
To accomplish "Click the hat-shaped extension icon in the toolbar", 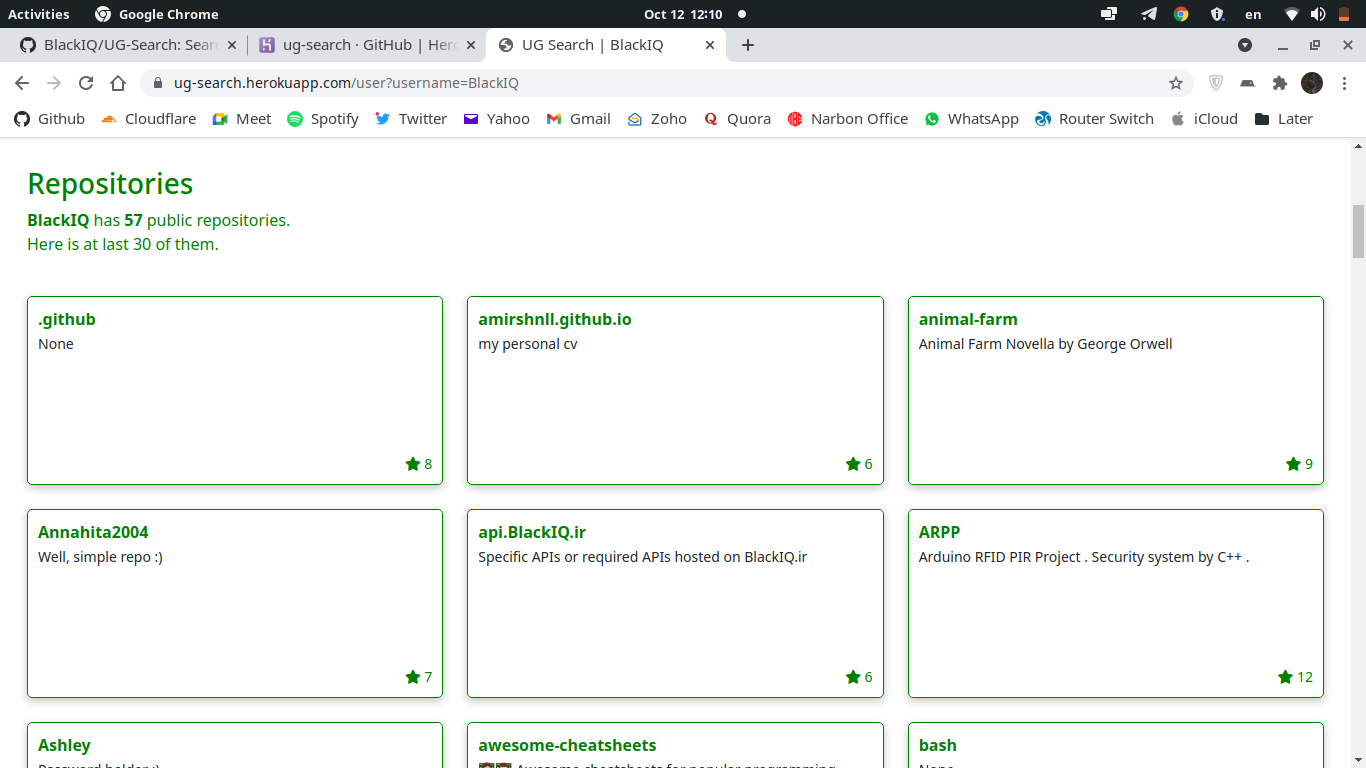I will (x=1247, y=83).
